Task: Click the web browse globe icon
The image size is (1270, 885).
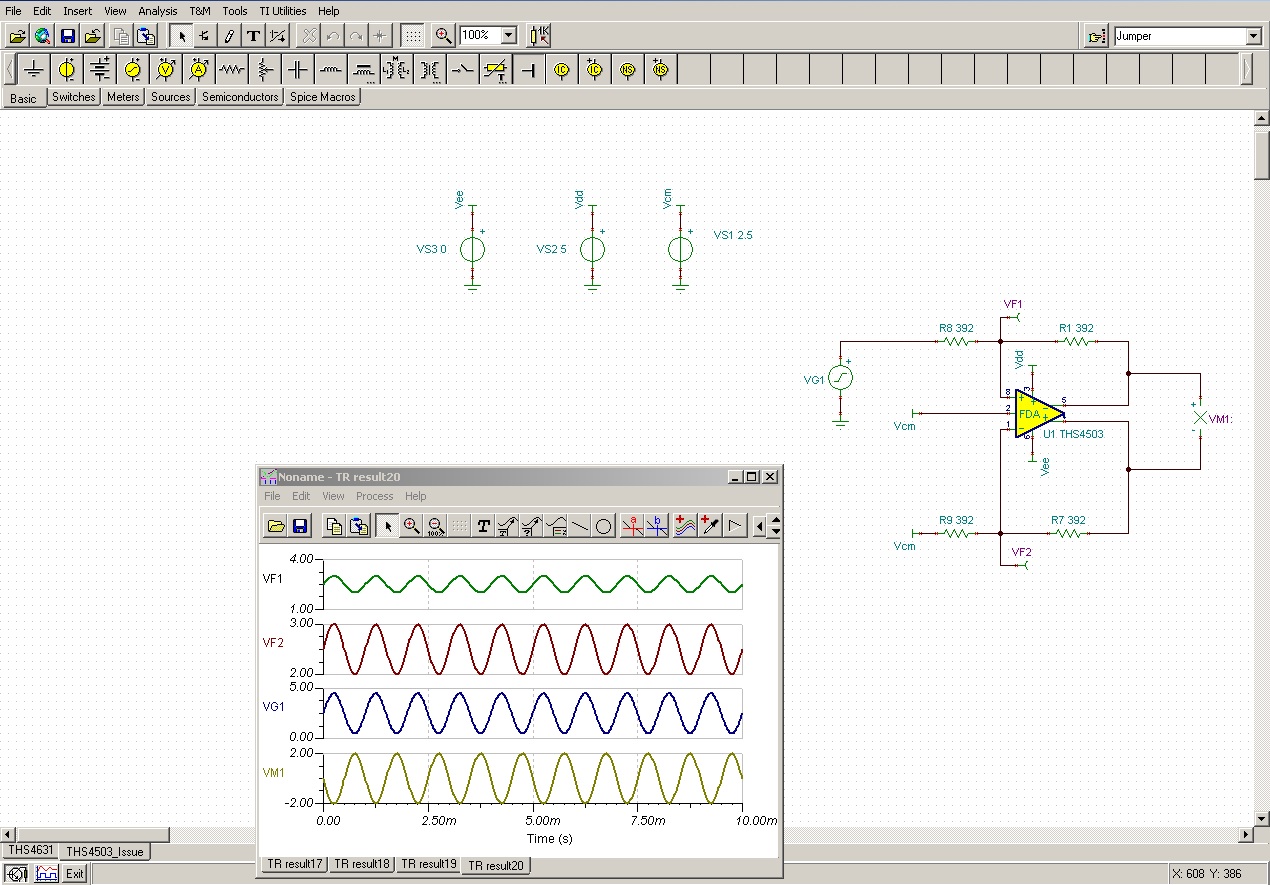Action: tap(42, 36)
